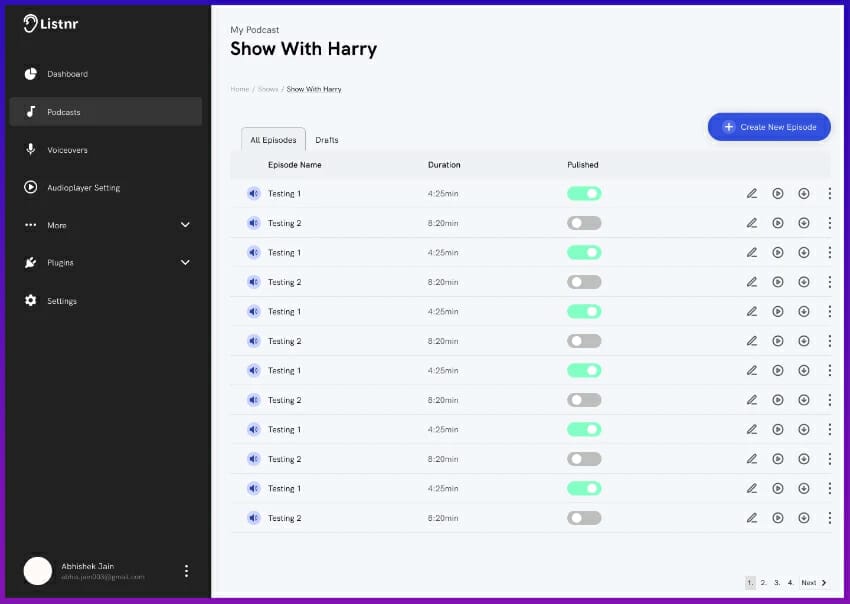This screenshot has height=604, width=850.
Task: Open user account menu next to Abhishek Jain
Action: pos(186,571)
